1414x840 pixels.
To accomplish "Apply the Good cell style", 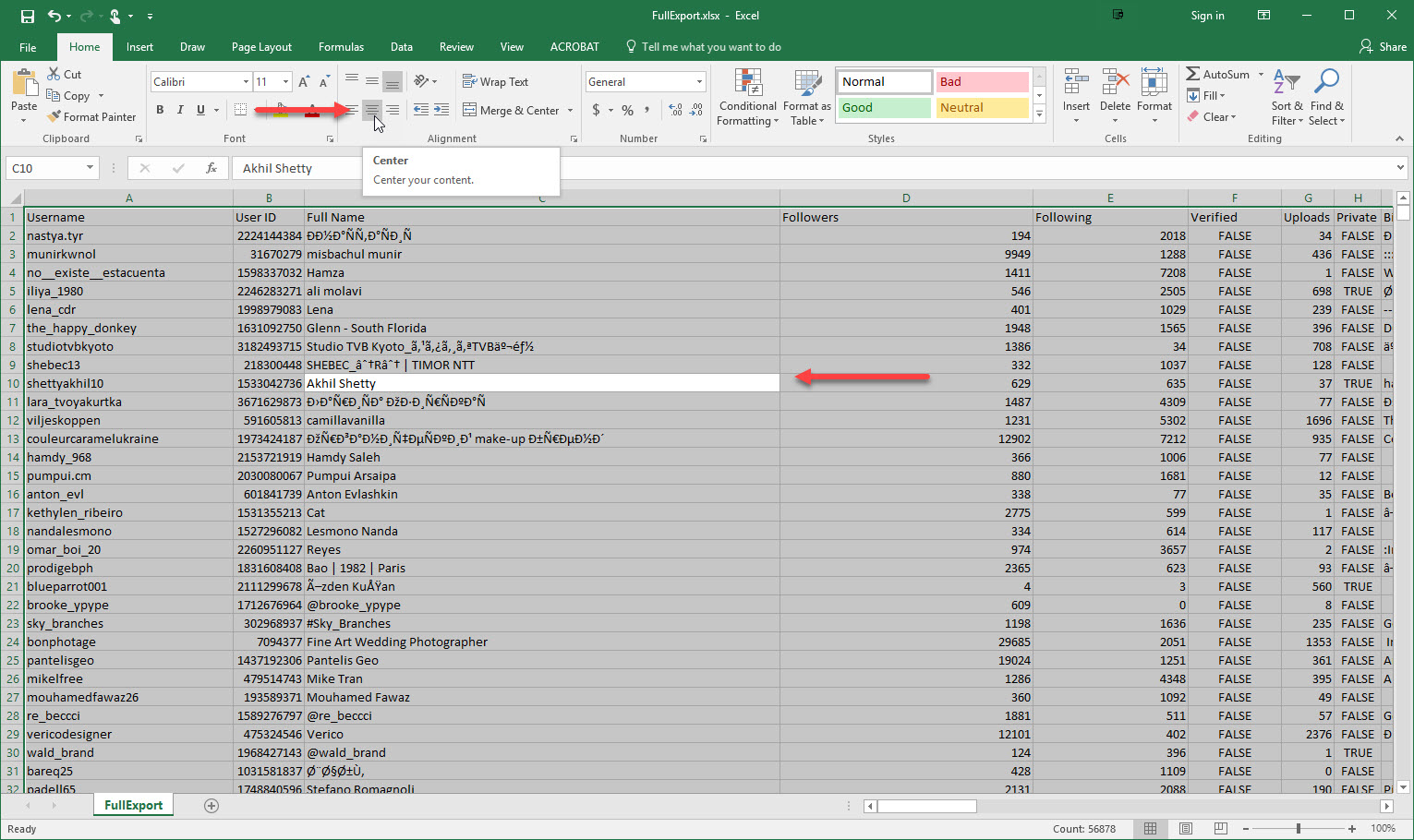I will point(885,108).
